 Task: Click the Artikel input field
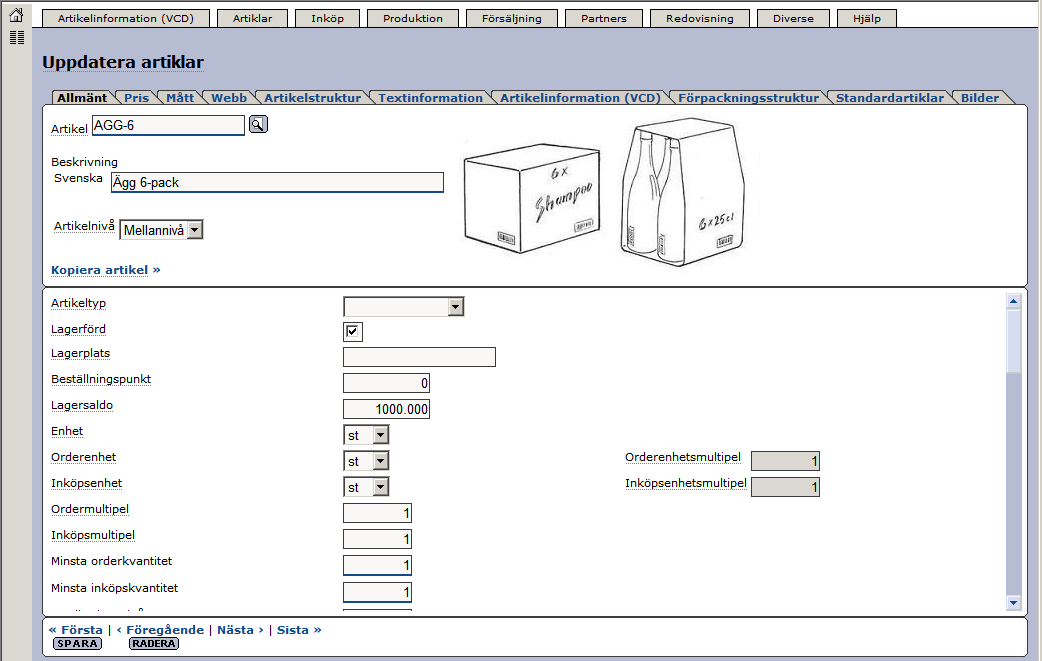[x=168, y=126]
